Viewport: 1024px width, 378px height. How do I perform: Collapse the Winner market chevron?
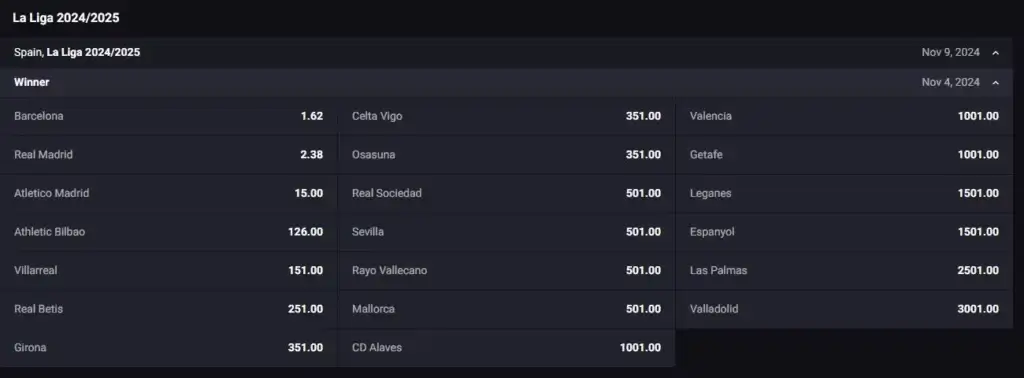(995, 83)
